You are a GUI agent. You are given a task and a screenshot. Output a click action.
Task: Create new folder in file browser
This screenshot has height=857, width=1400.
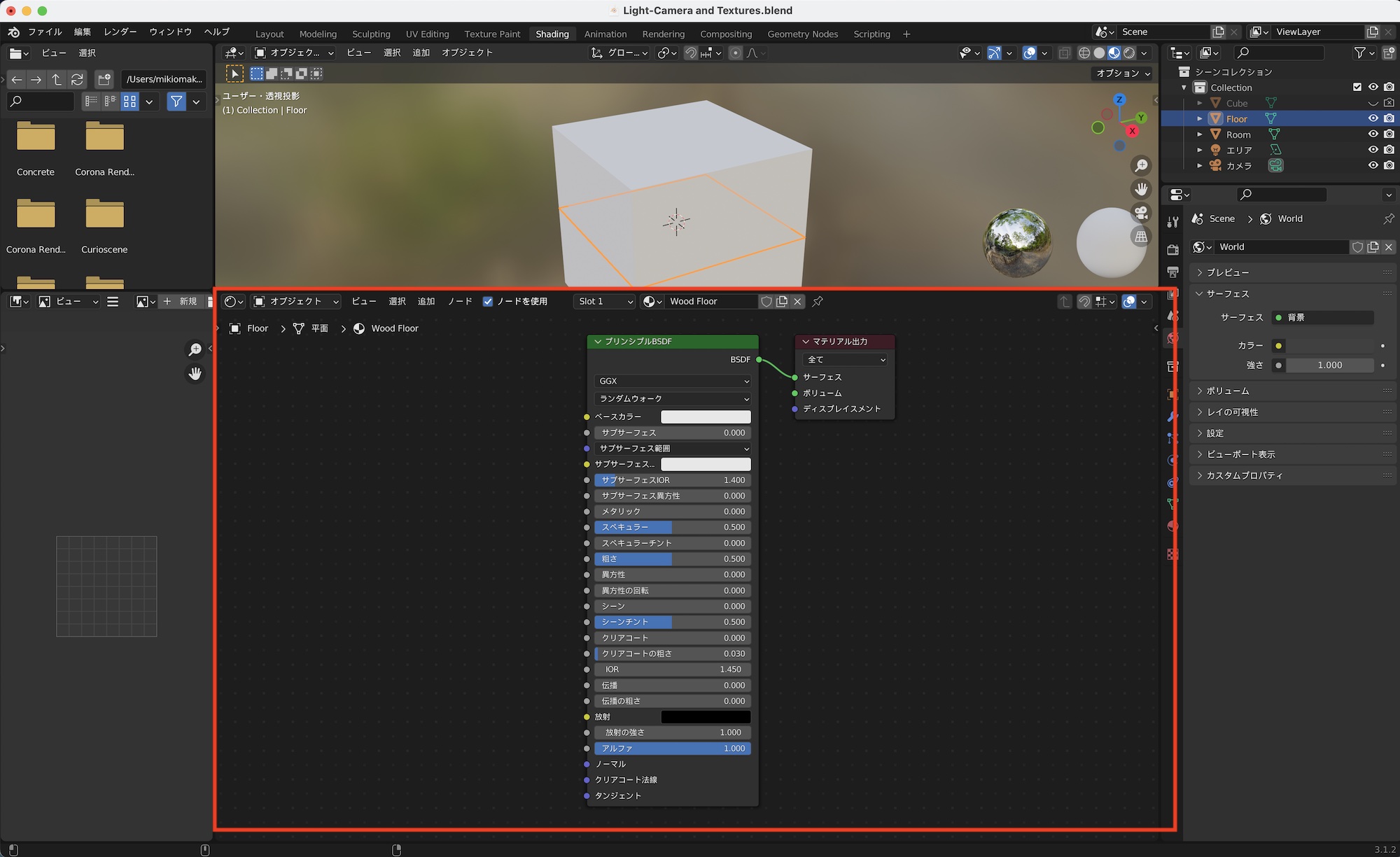(104, 79)
